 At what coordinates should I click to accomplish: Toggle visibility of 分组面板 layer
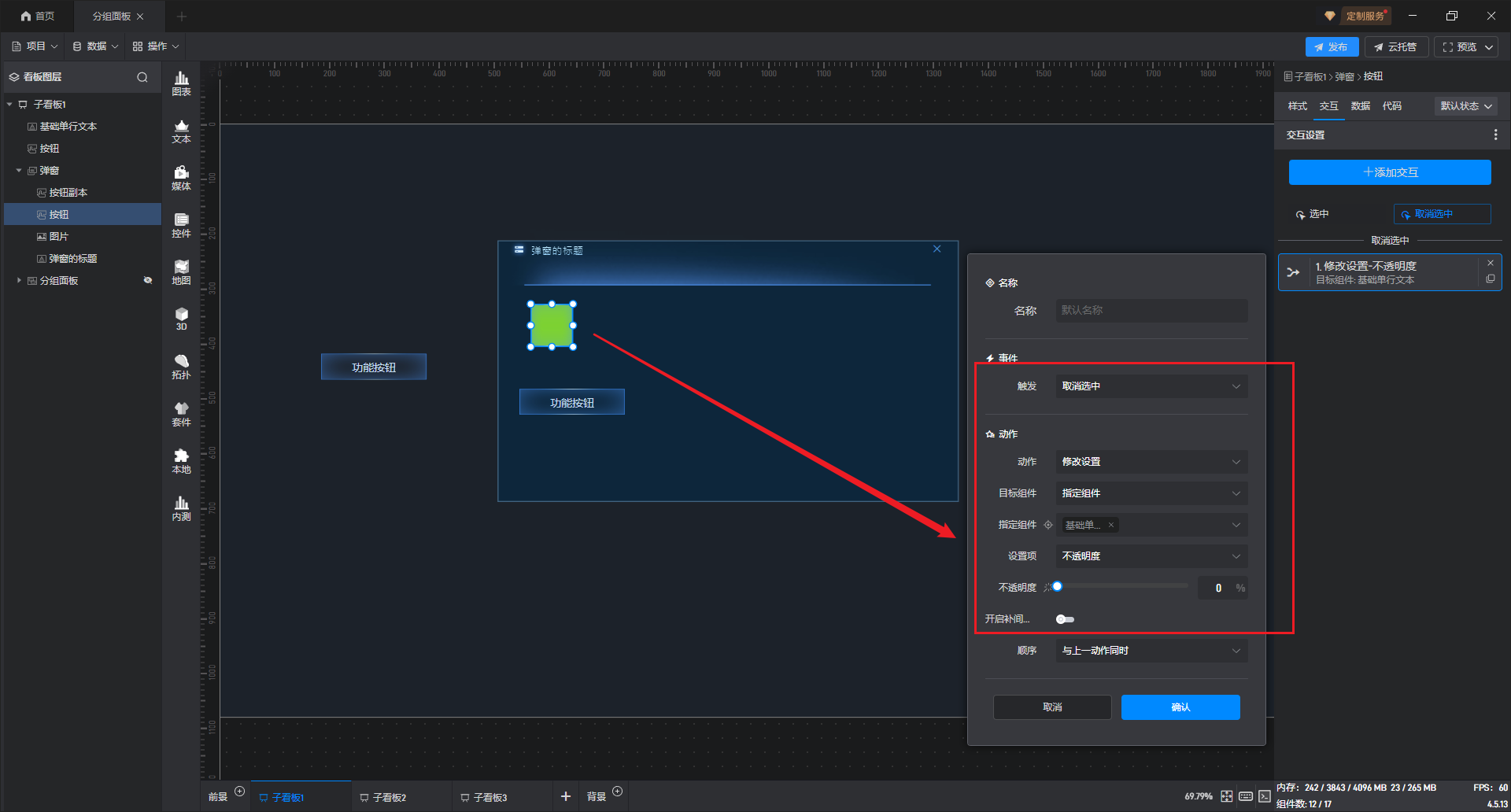147,280
